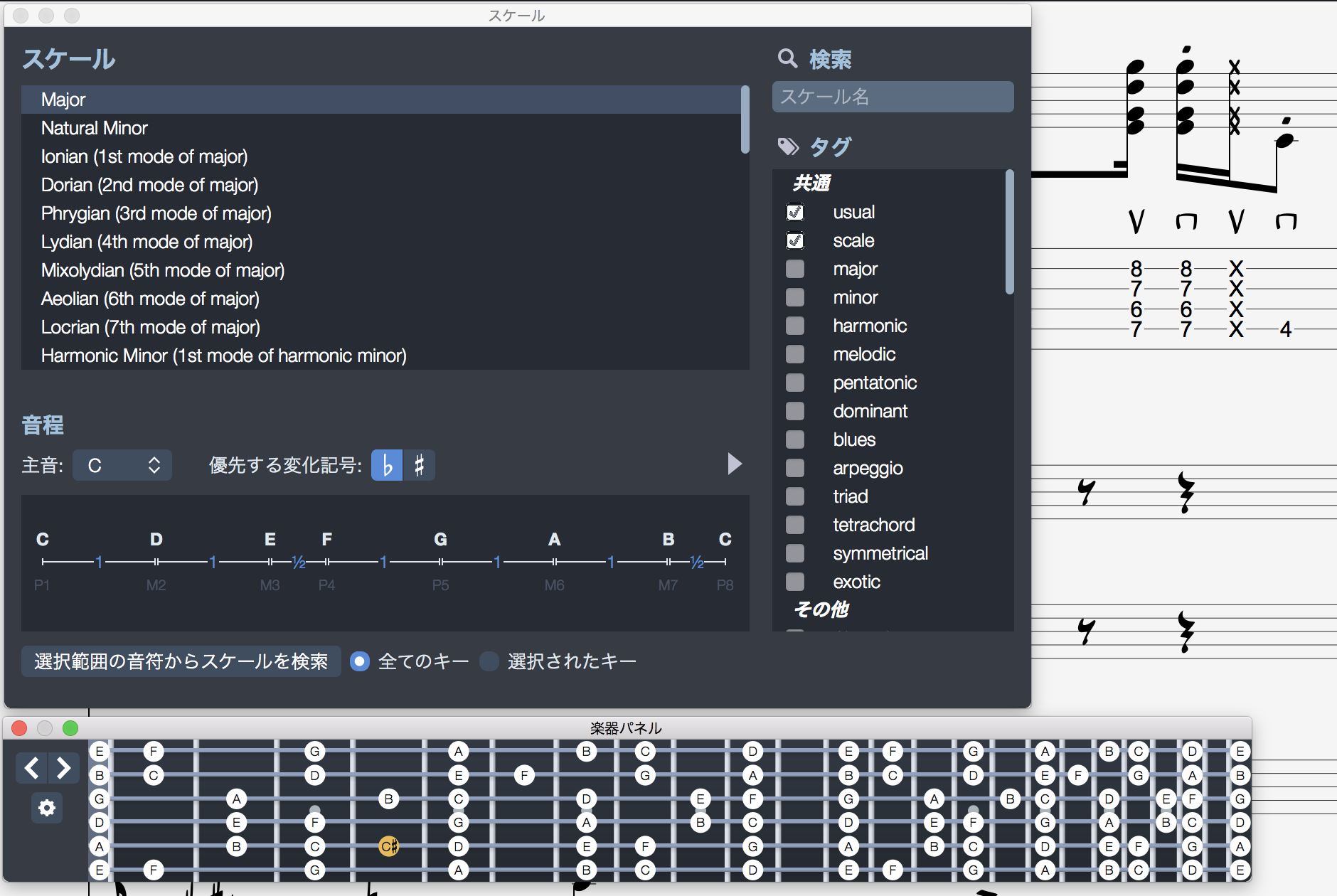1337x896 pixels.
Task: Select the 選択されたキー radio button
Action: click(x=489, y=662)
